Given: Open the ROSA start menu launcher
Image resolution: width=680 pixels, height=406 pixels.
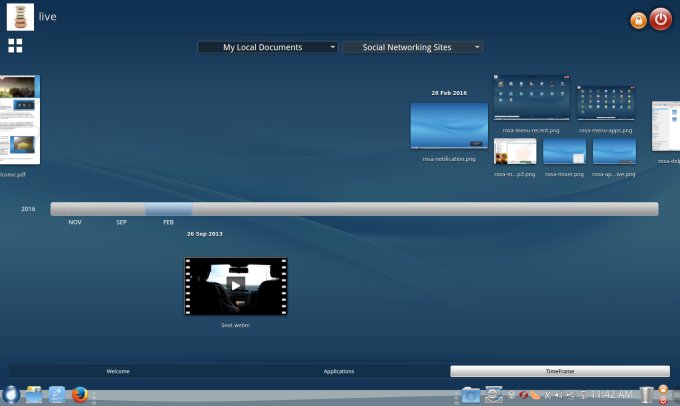Looking at the screenshot, I should point(11,395).
